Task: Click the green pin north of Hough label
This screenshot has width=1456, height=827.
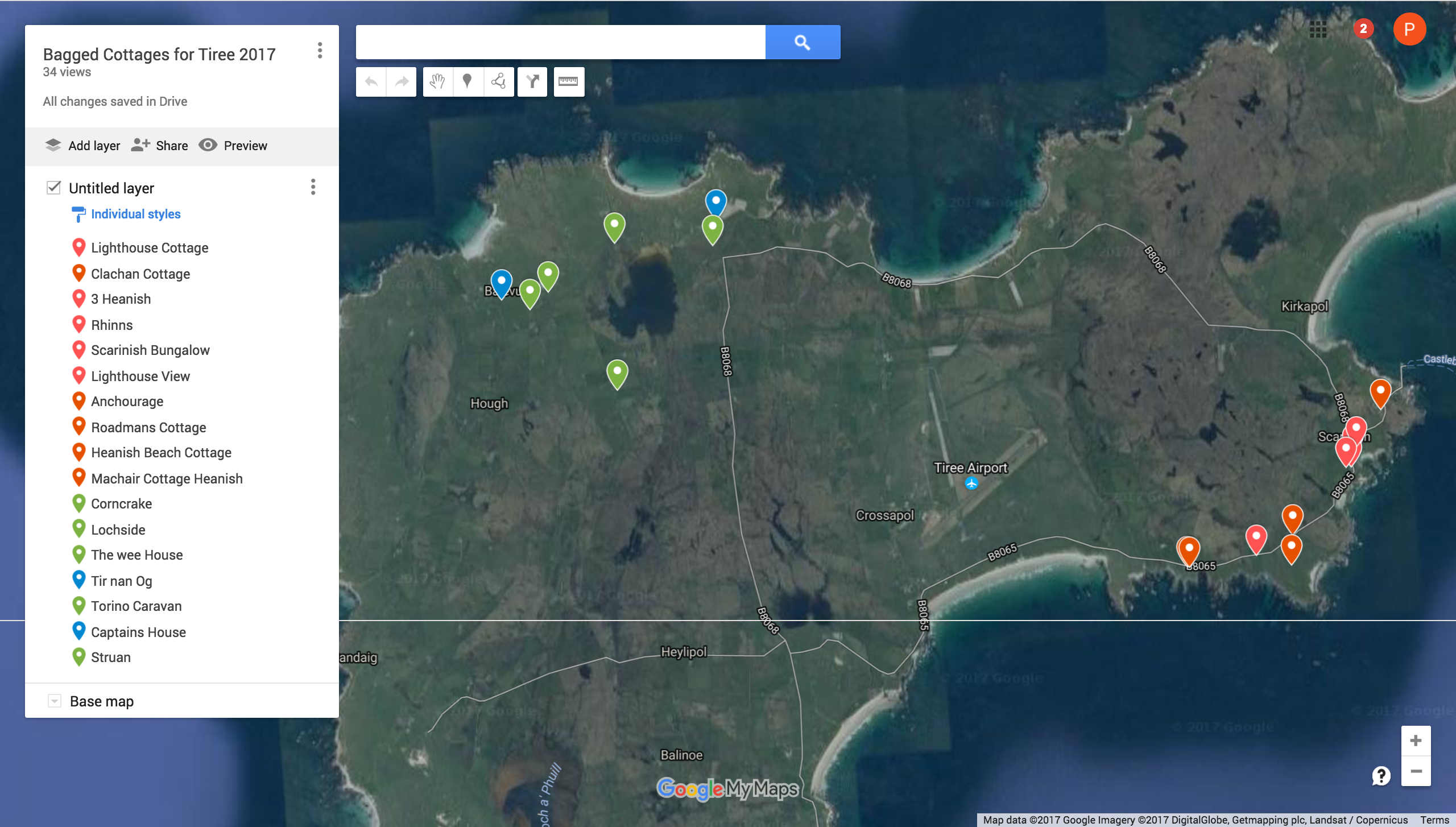Action: pos(617,374)
